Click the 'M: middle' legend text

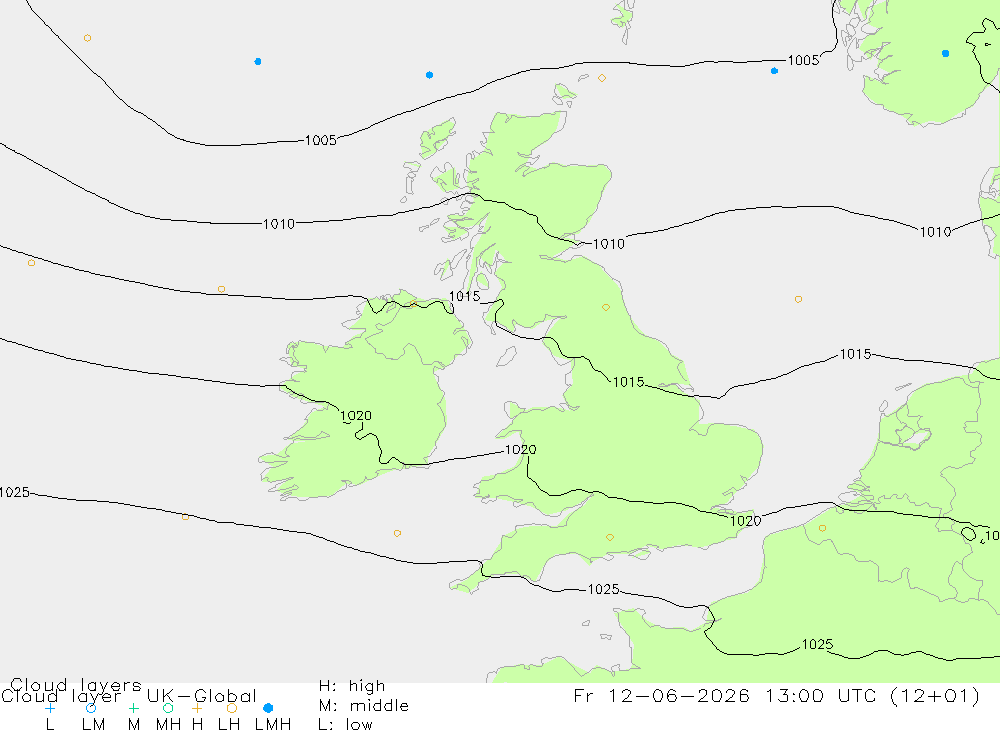pos(364,706)
